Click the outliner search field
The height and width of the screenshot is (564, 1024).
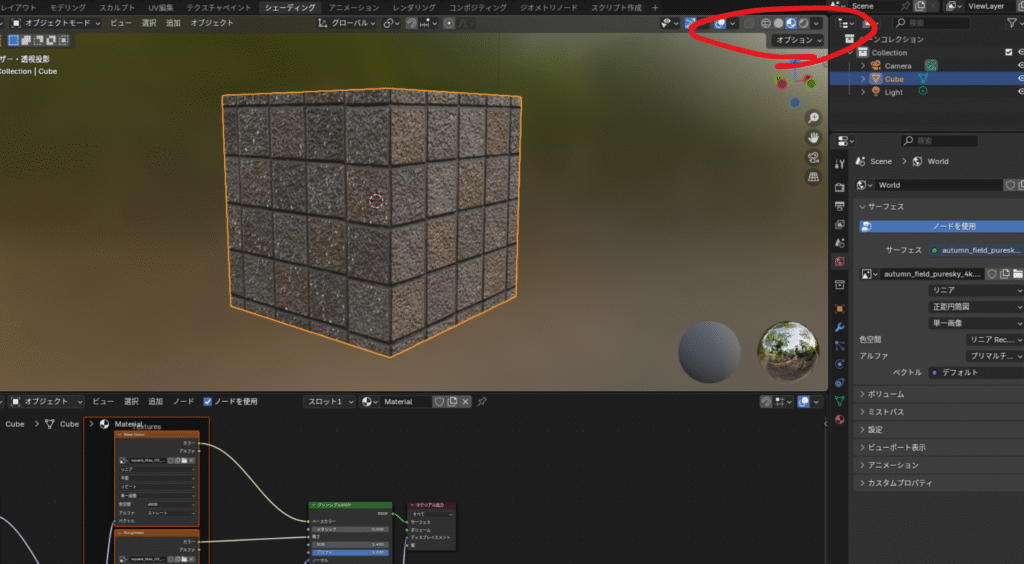pyautogui.click(x=931, y=23)
